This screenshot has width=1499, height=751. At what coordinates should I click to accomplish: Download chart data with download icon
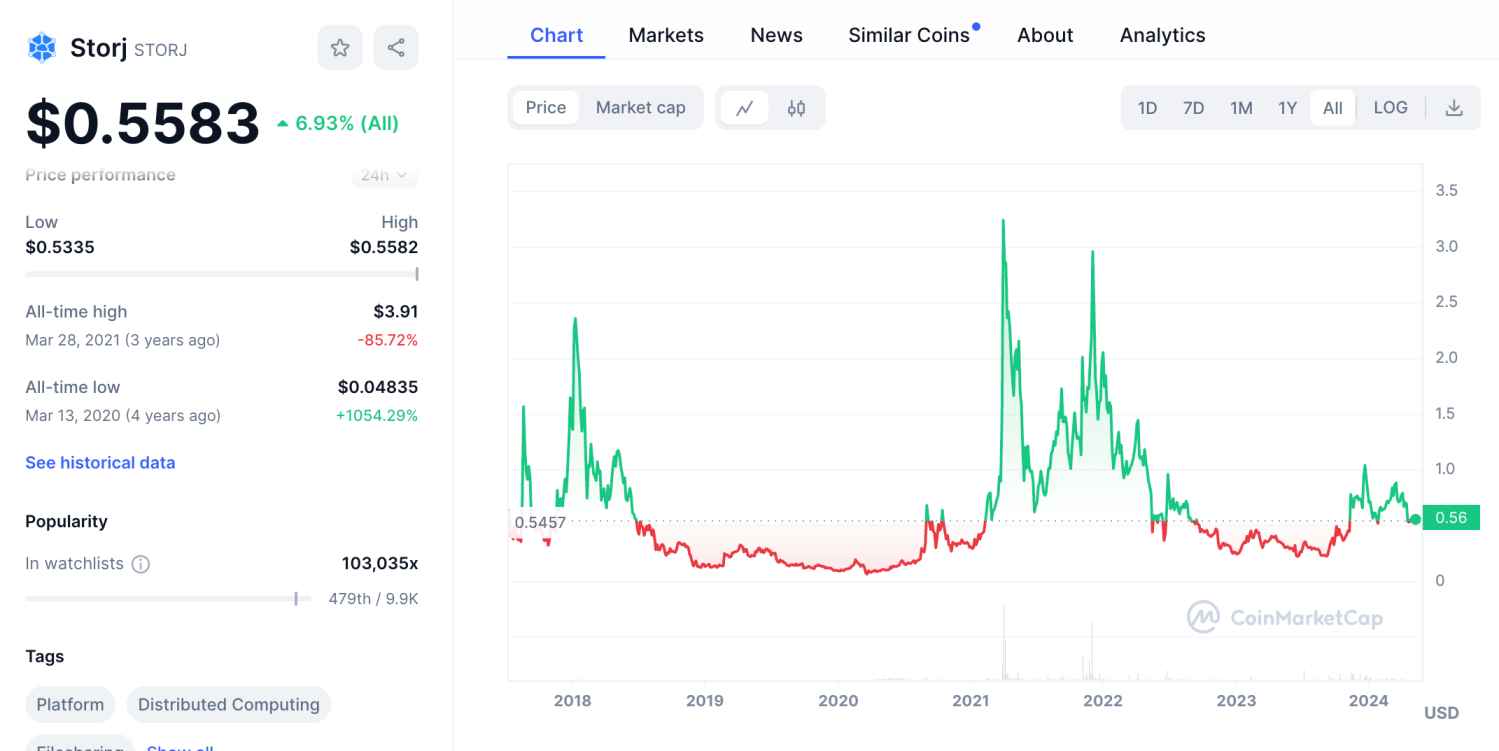click(1454, 108)
